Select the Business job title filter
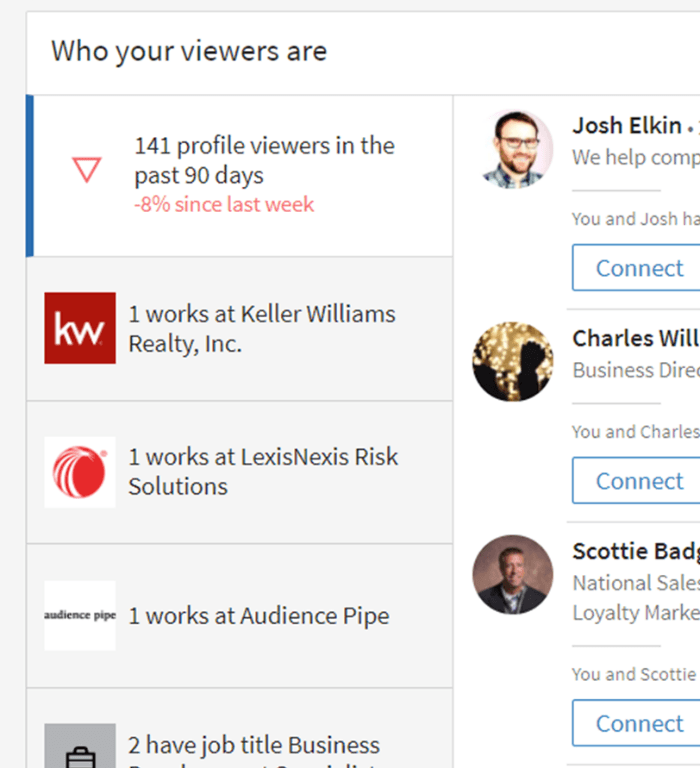 pos(240,728)
